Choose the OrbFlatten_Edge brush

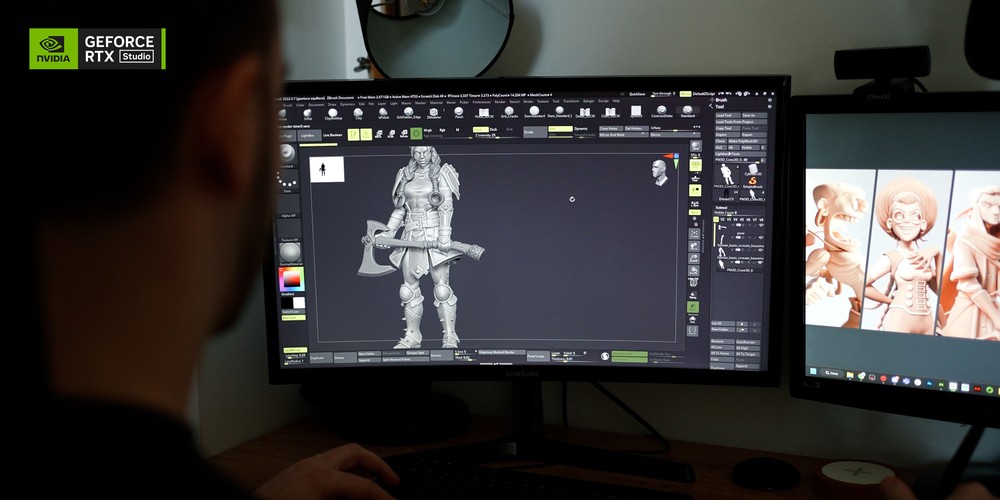[408, 111]
